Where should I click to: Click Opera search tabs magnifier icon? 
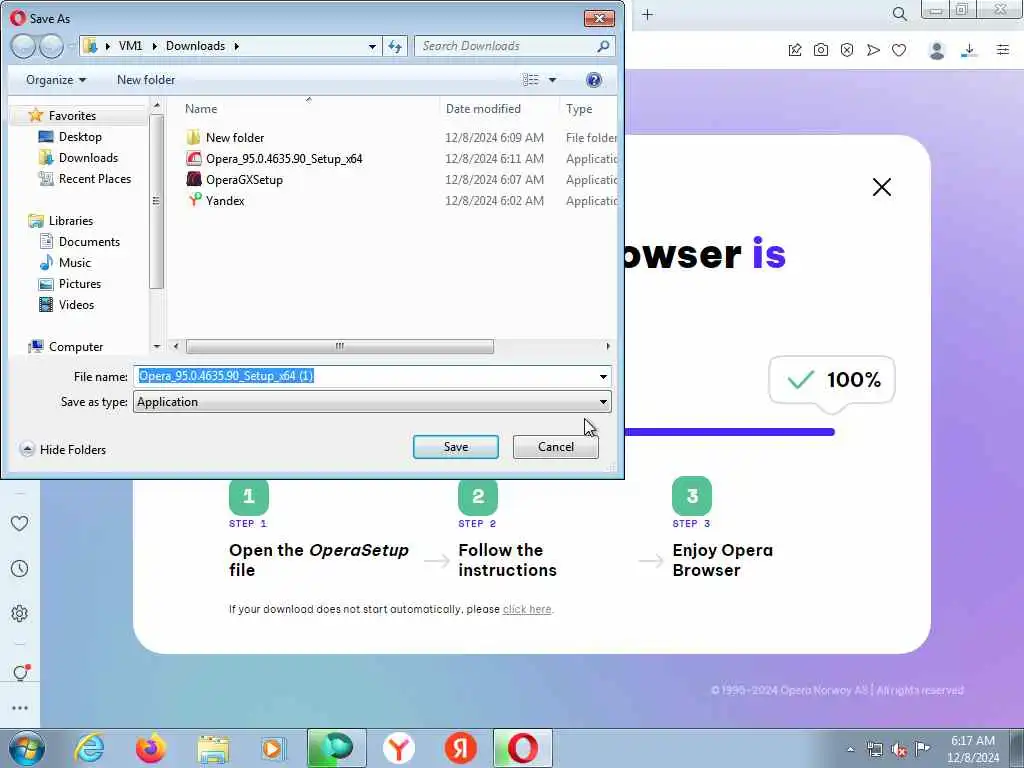[x=899, y=14]
